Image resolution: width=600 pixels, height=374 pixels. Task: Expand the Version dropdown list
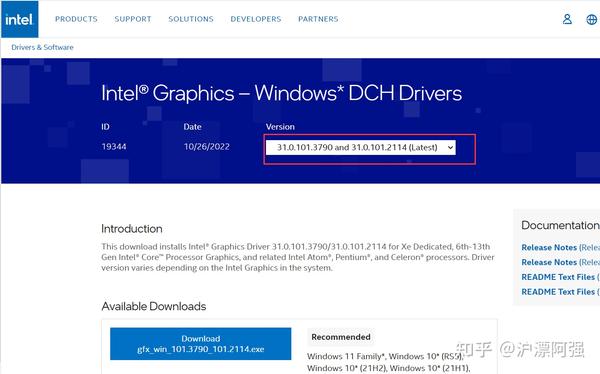pos(361,147)
